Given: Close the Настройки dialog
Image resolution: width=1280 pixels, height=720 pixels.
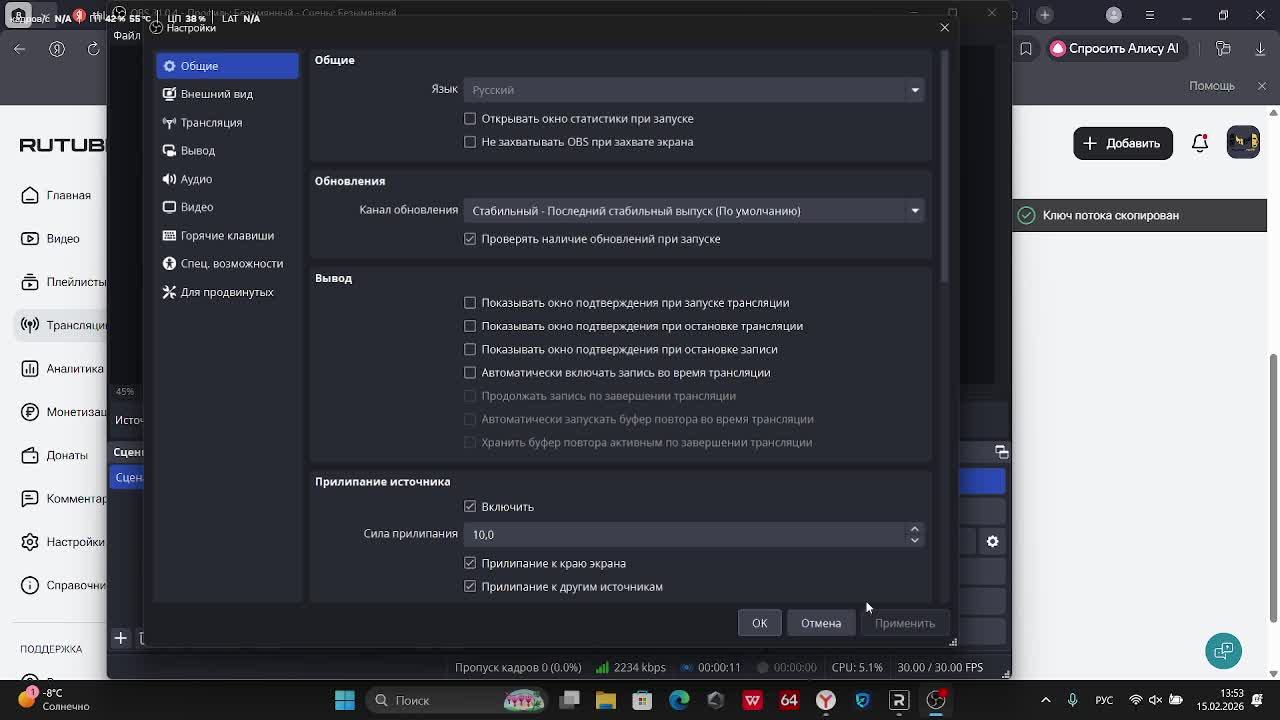Looking at the screenshot, I should coord(944,27).
